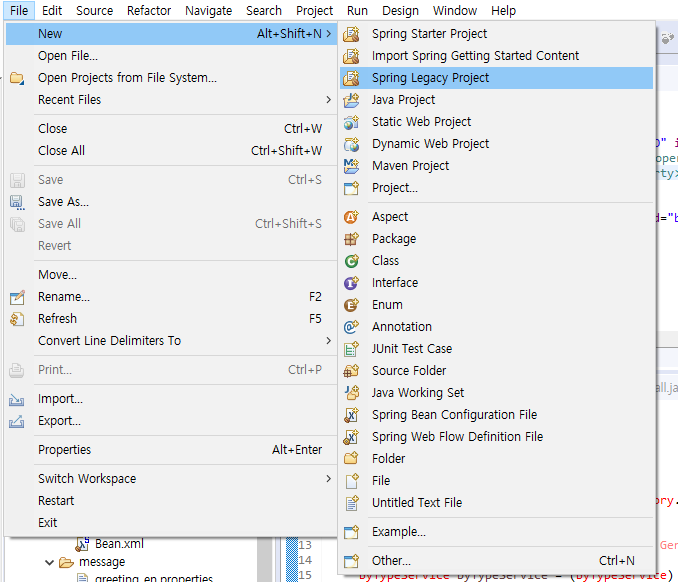This screenshot has height=582, width=678.
Task: Select Bean.xml in the project tree
Action: [119, 544]
